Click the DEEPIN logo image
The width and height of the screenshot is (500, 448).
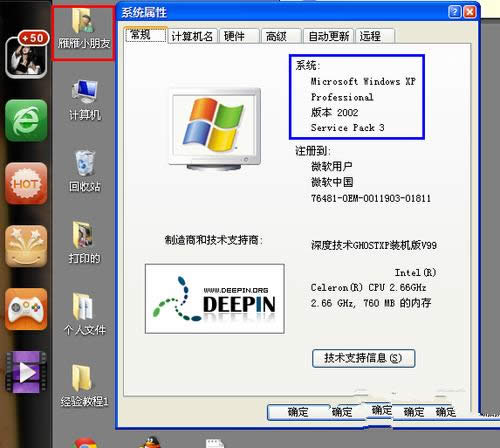click(215, 299)
